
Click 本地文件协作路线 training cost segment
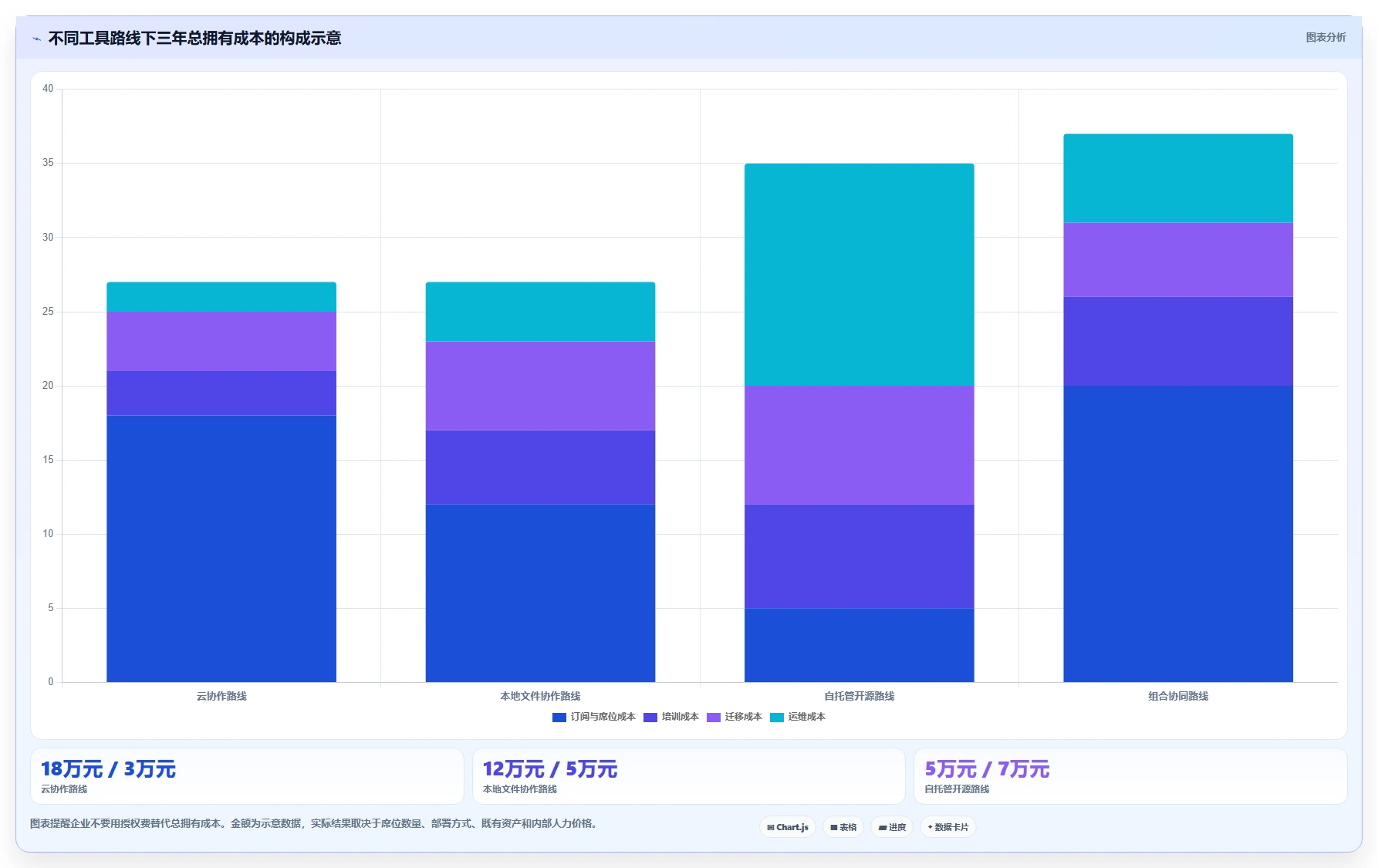point(540,468)
